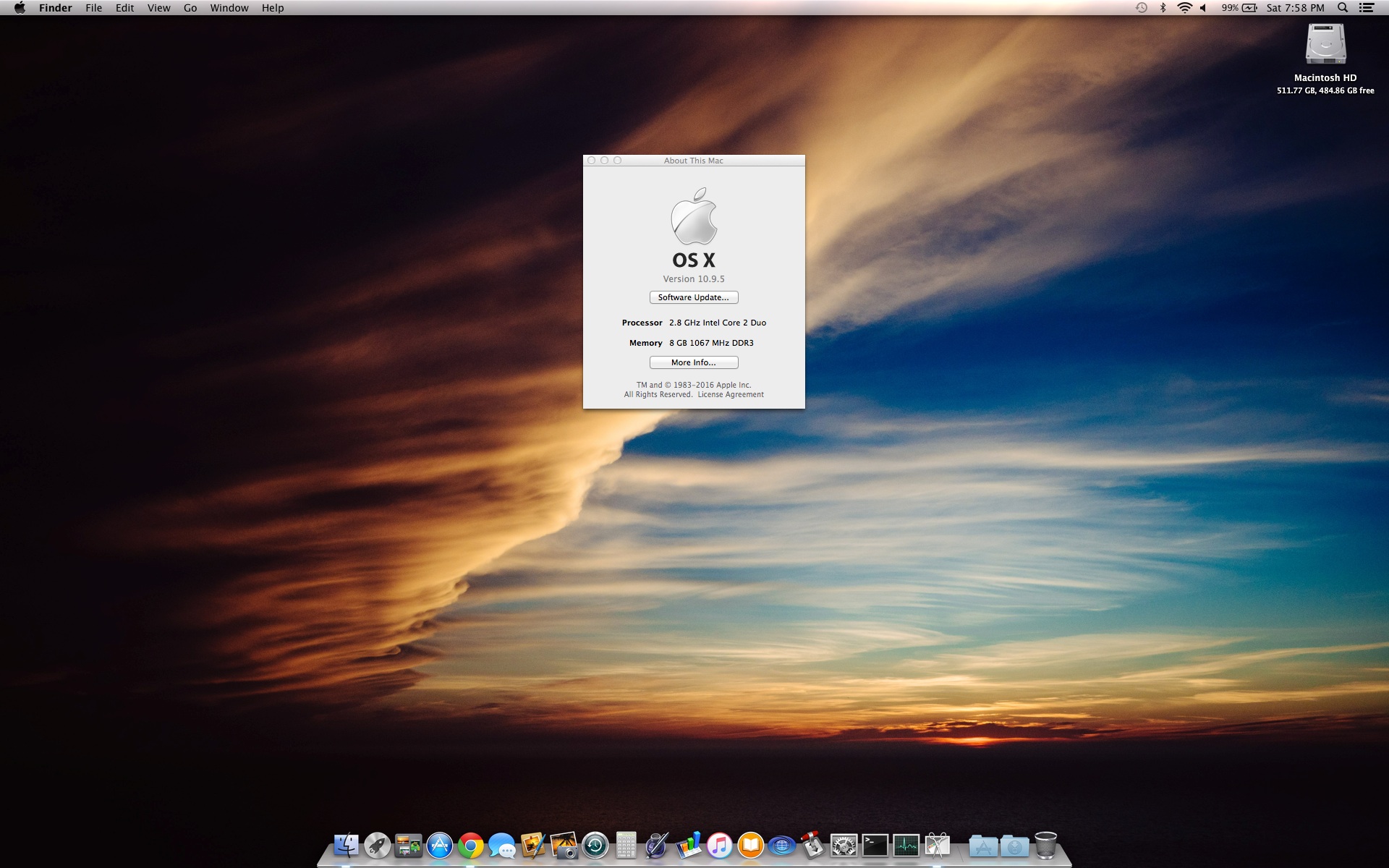Open the Downloads folder stack
Screen dimensions: 1389x868
click(1014, 846)
